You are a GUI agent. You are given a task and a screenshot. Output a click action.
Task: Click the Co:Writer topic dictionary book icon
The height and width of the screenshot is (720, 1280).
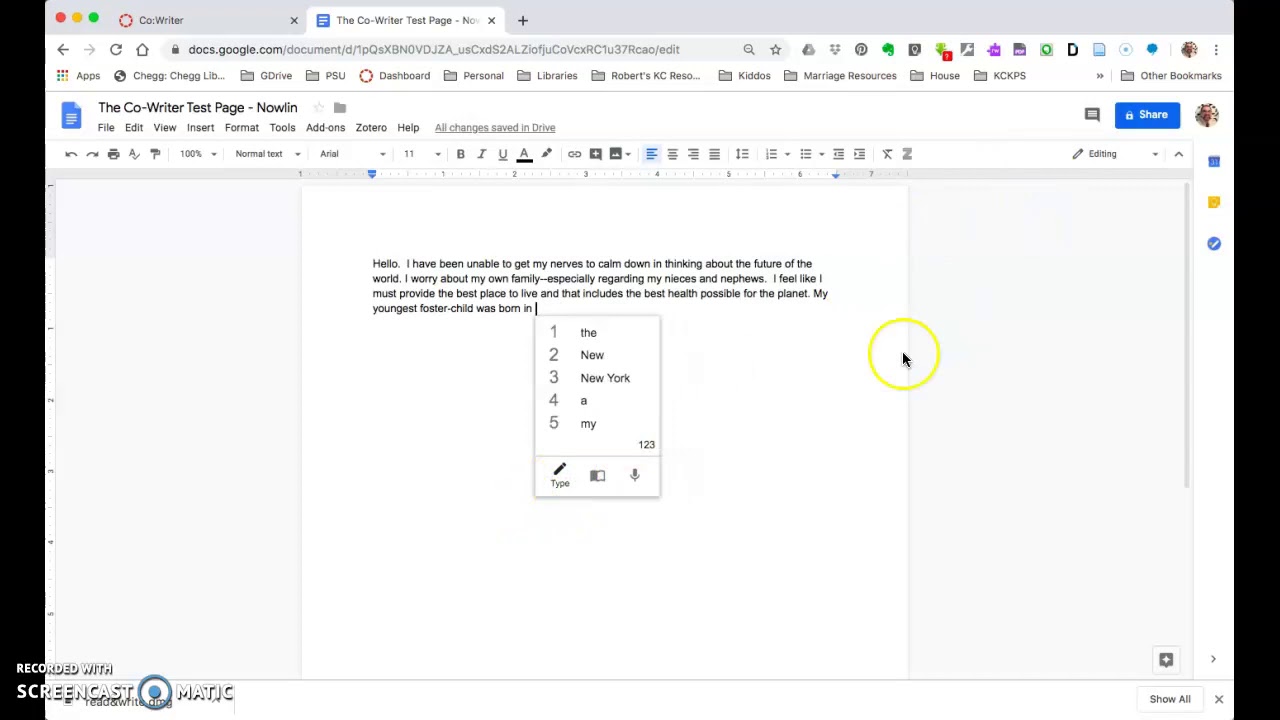pos(597,476)
